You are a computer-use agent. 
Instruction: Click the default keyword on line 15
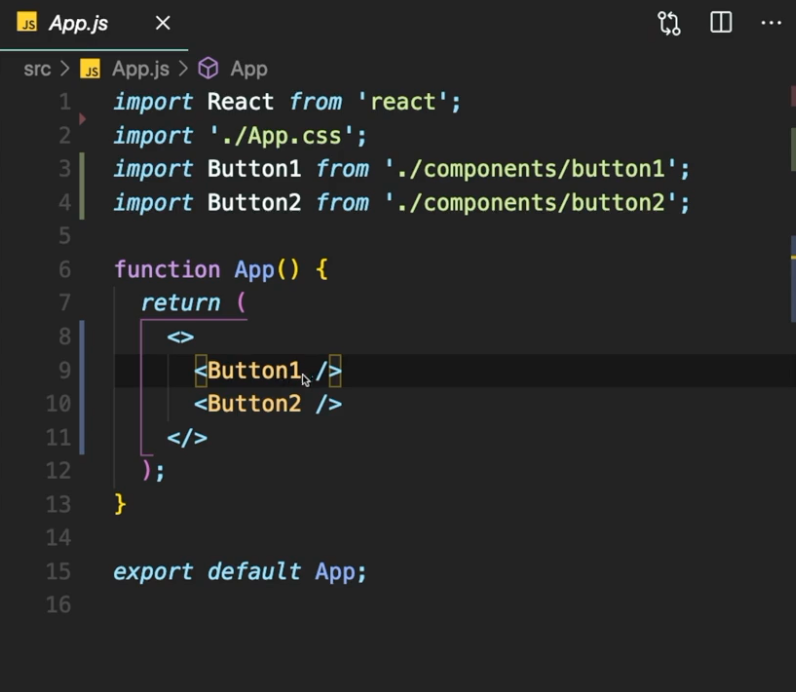coord(254,571)
